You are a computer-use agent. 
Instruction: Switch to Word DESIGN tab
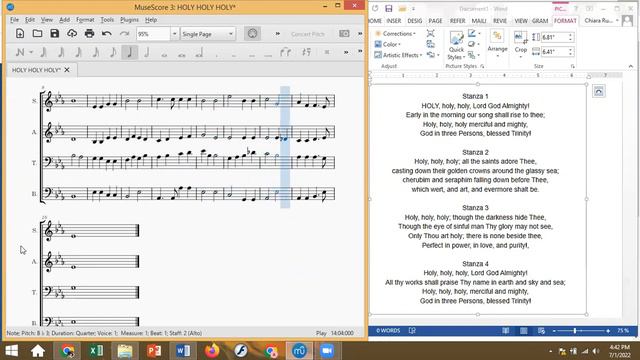click(414, 21)
